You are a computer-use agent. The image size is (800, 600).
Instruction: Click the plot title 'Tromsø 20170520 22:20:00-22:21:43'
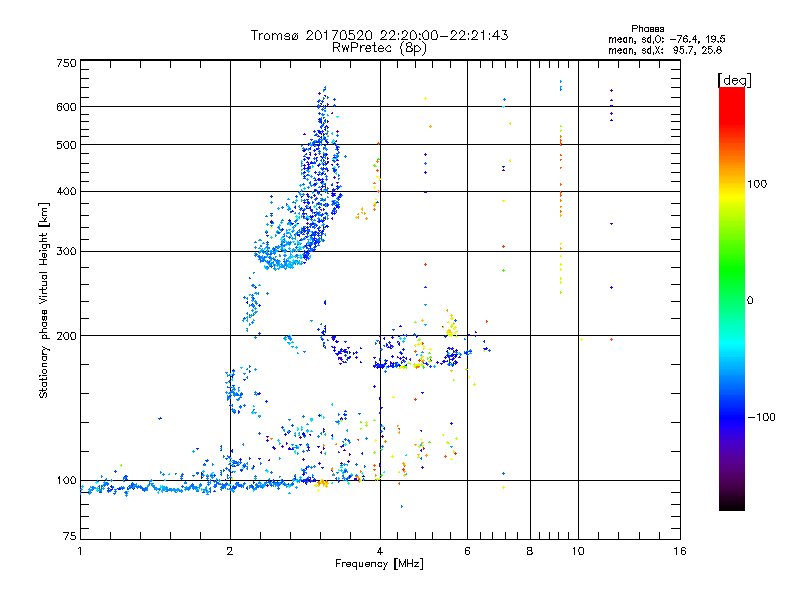(x=380, y=35)
